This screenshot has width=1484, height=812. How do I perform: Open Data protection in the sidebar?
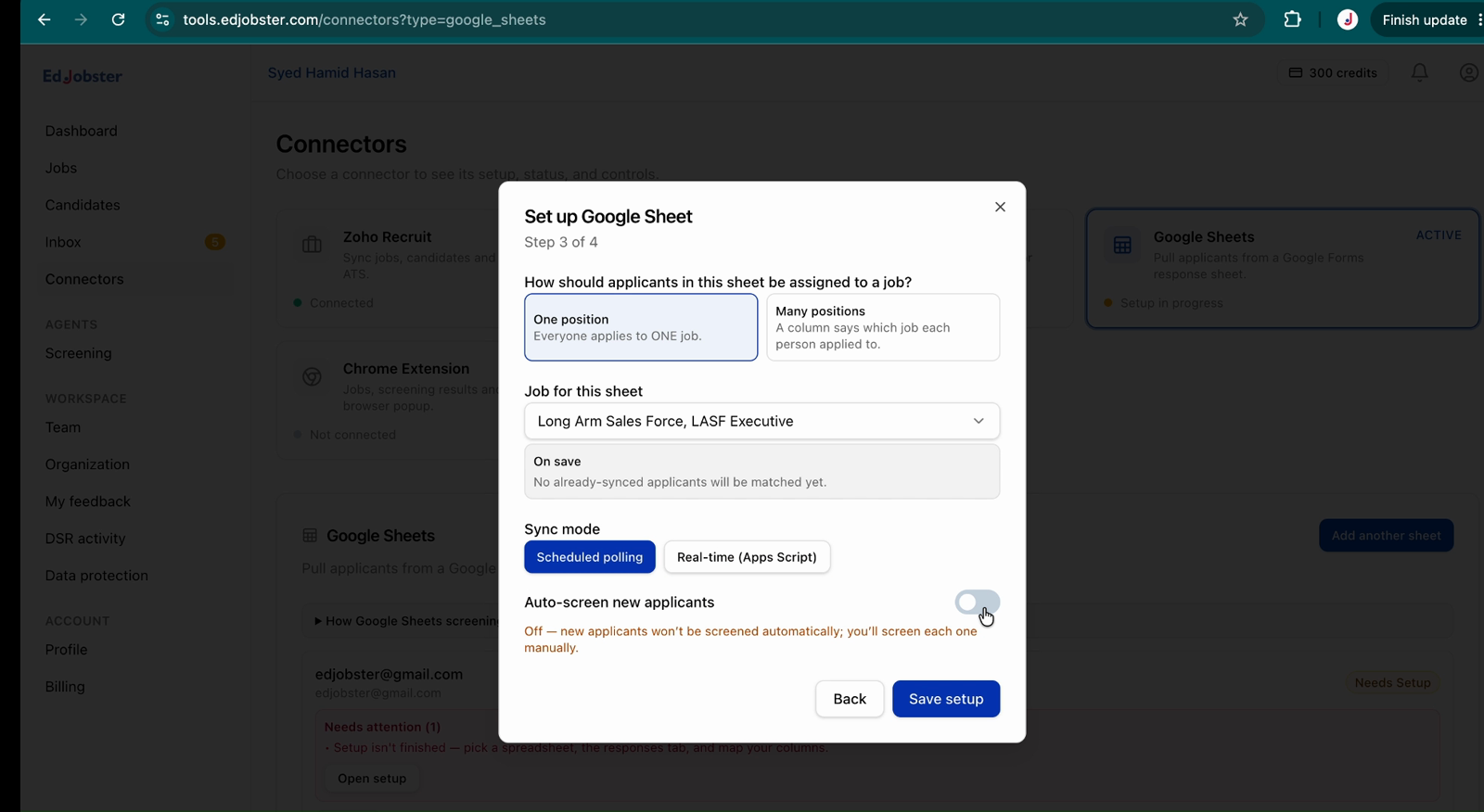tap(96, 576)
